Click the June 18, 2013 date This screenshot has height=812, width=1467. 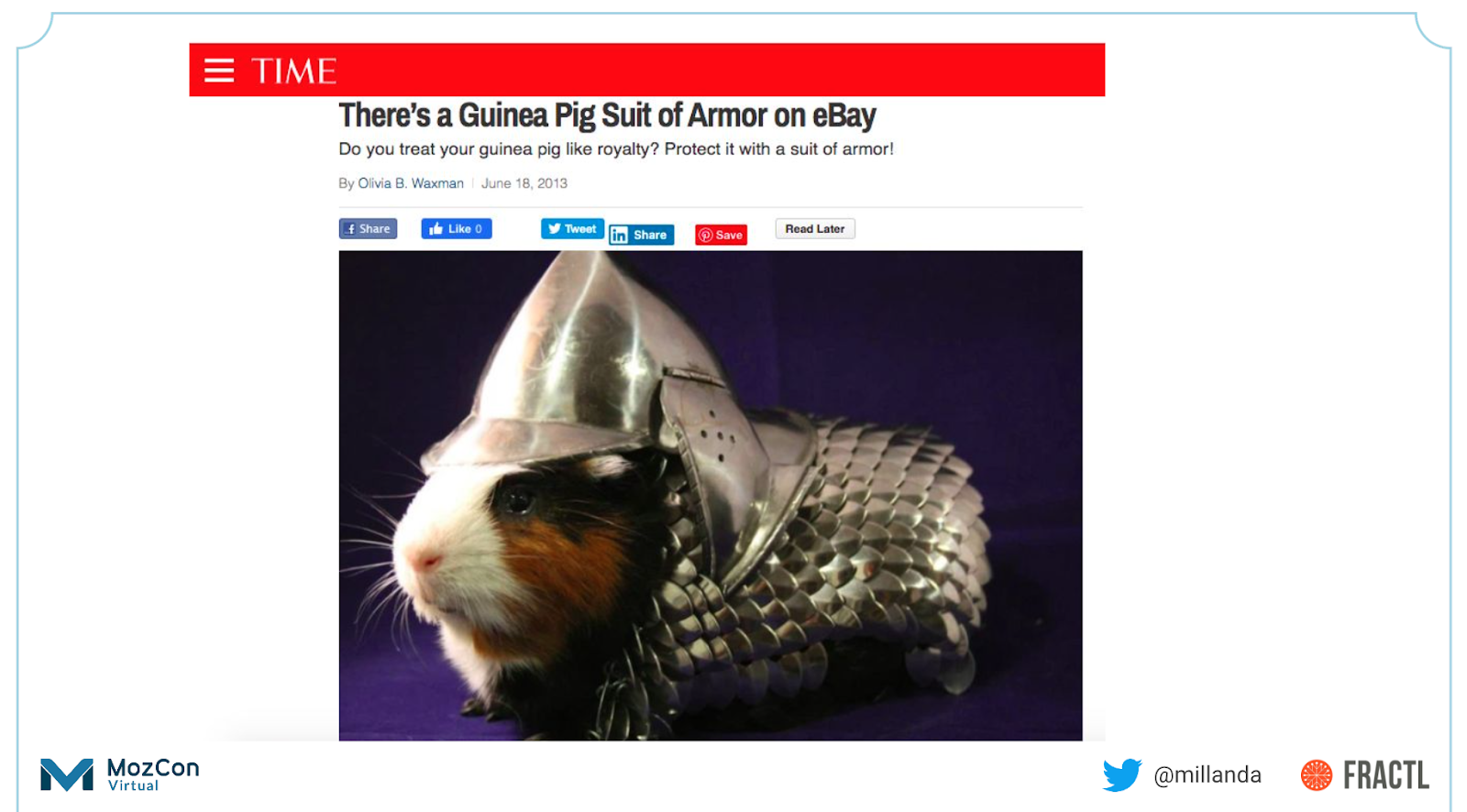pyautogui.click(x=524, y=183)
